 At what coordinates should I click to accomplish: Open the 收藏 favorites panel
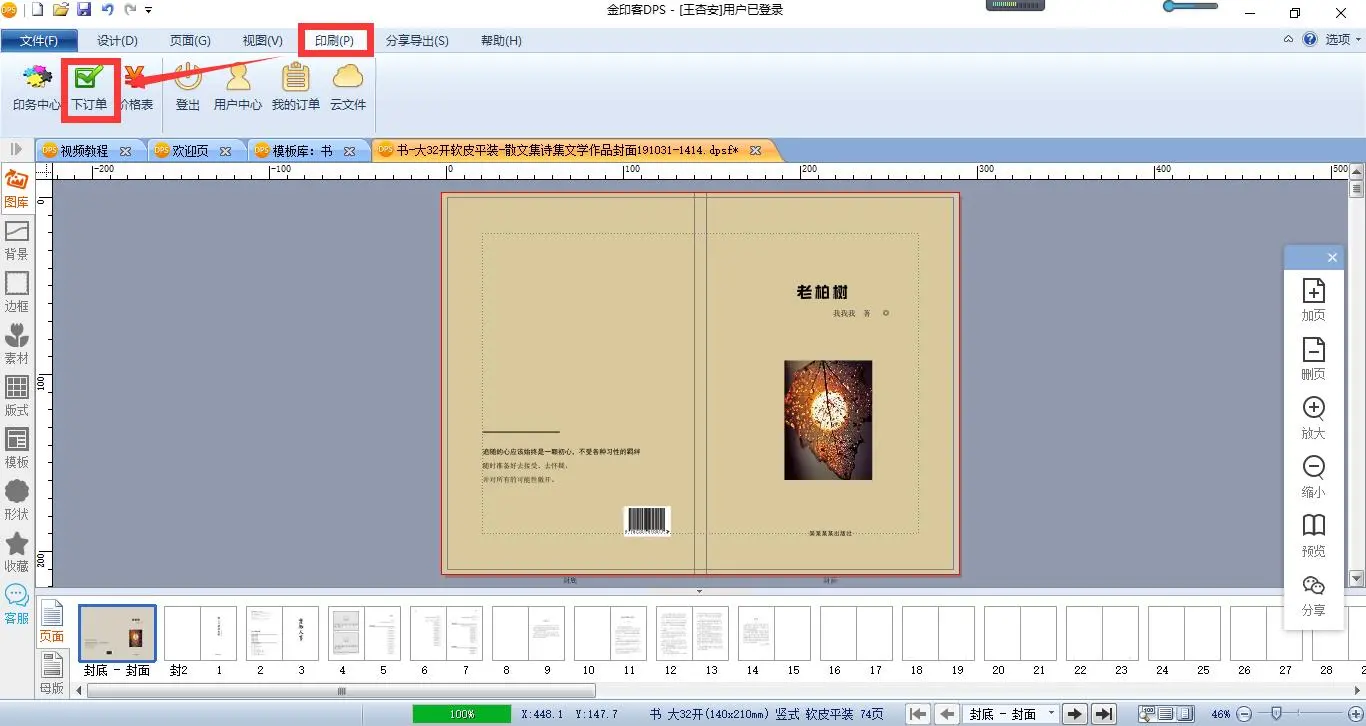click(17, 553)
